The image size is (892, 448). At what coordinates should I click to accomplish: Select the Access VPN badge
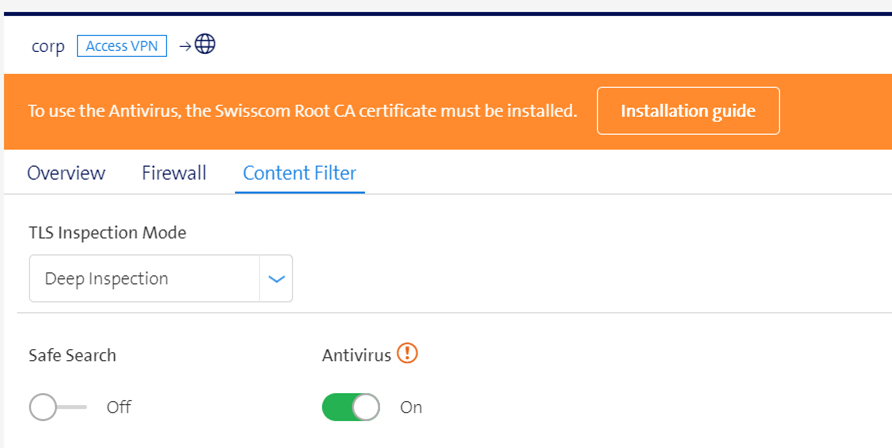click(122, 46)
